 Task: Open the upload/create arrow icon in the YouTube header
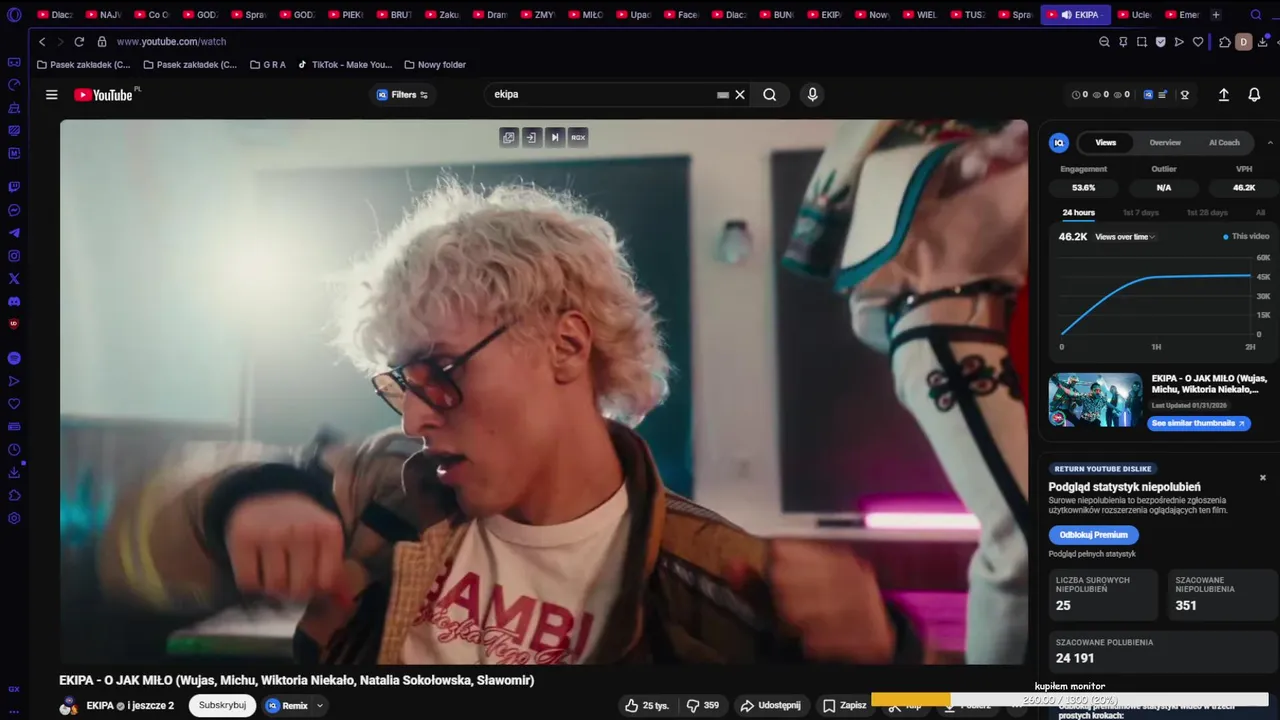(x=1223, y=95)
